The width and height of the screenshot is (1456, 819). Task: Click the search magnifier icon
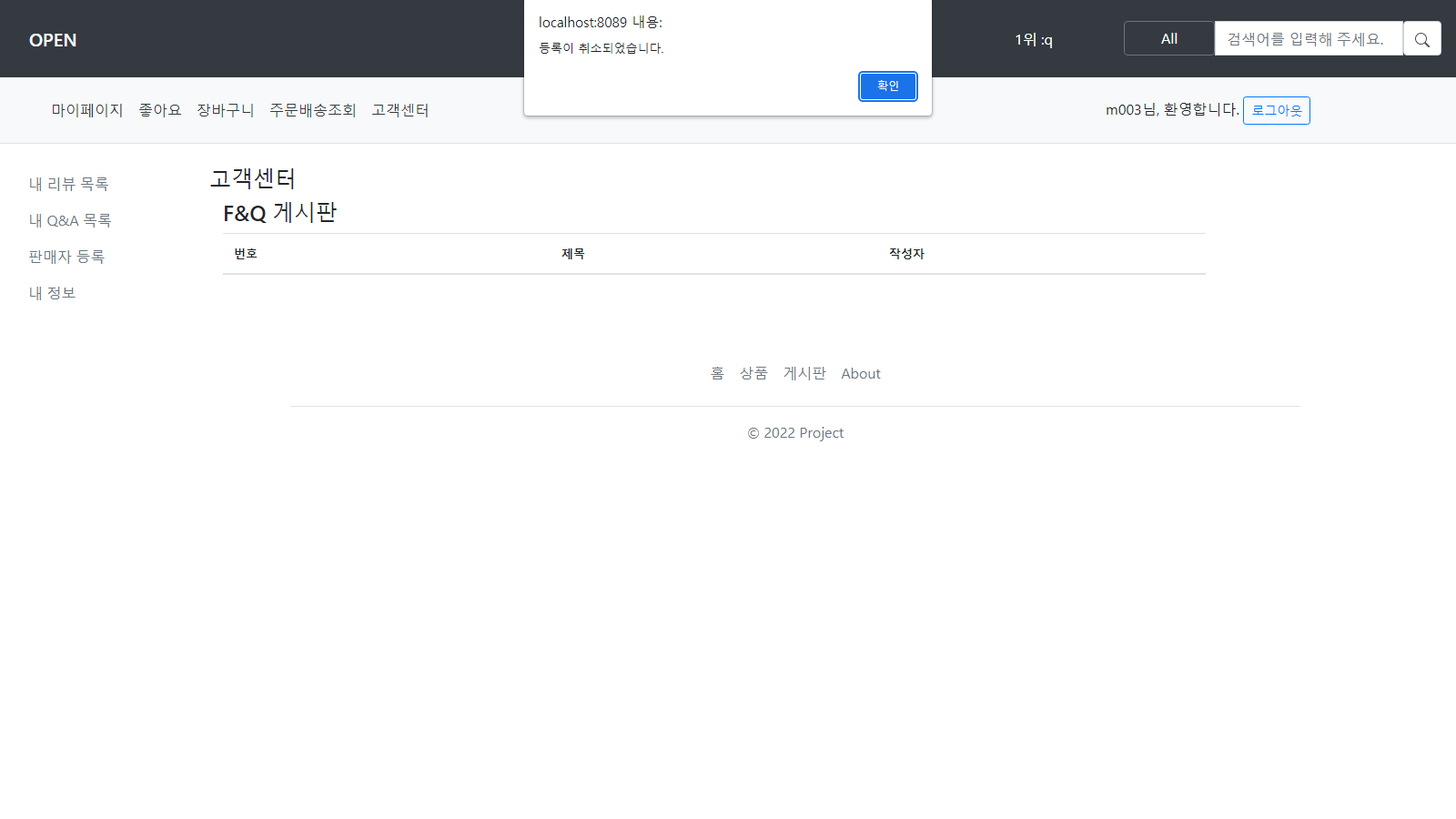[x=1422, y=38]
